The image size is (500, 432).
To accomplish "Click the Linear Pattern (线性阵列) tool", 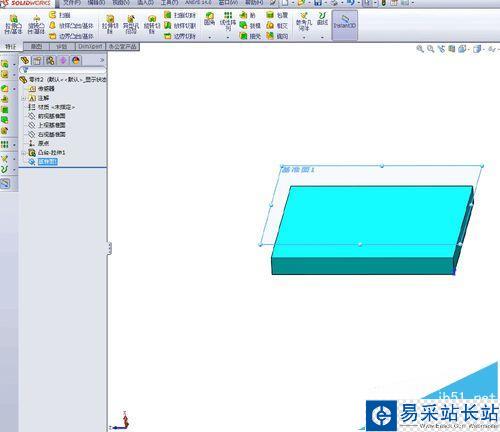I will point(228,21).
